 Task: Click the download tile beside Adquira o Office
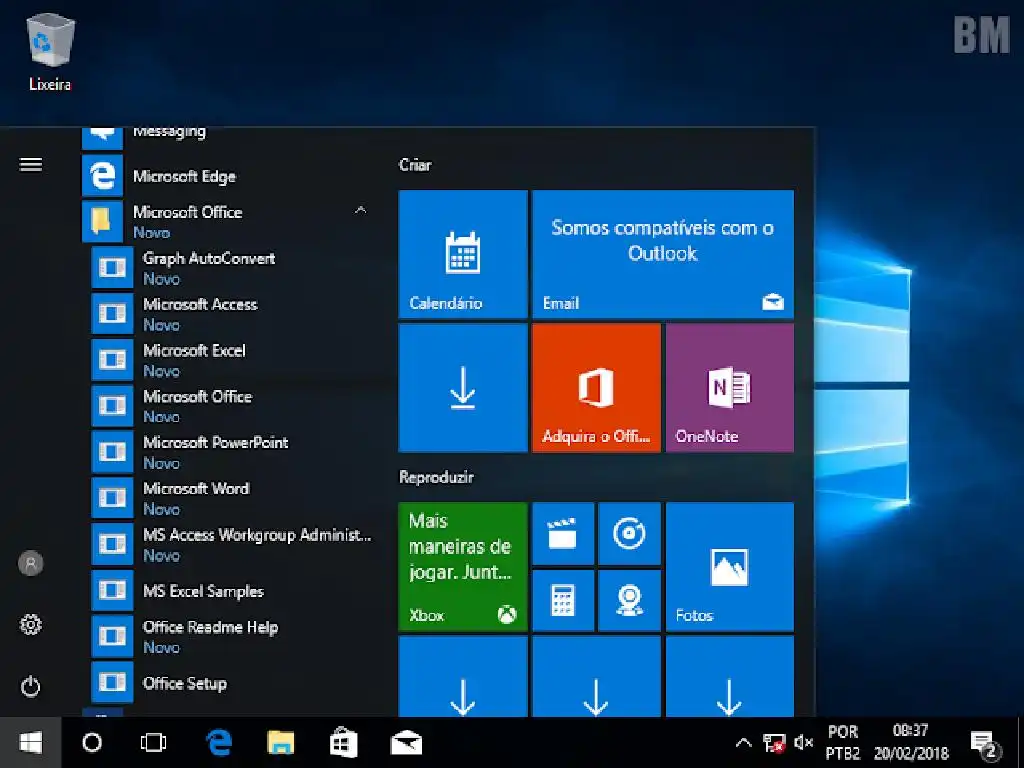[x=463, y=388]
